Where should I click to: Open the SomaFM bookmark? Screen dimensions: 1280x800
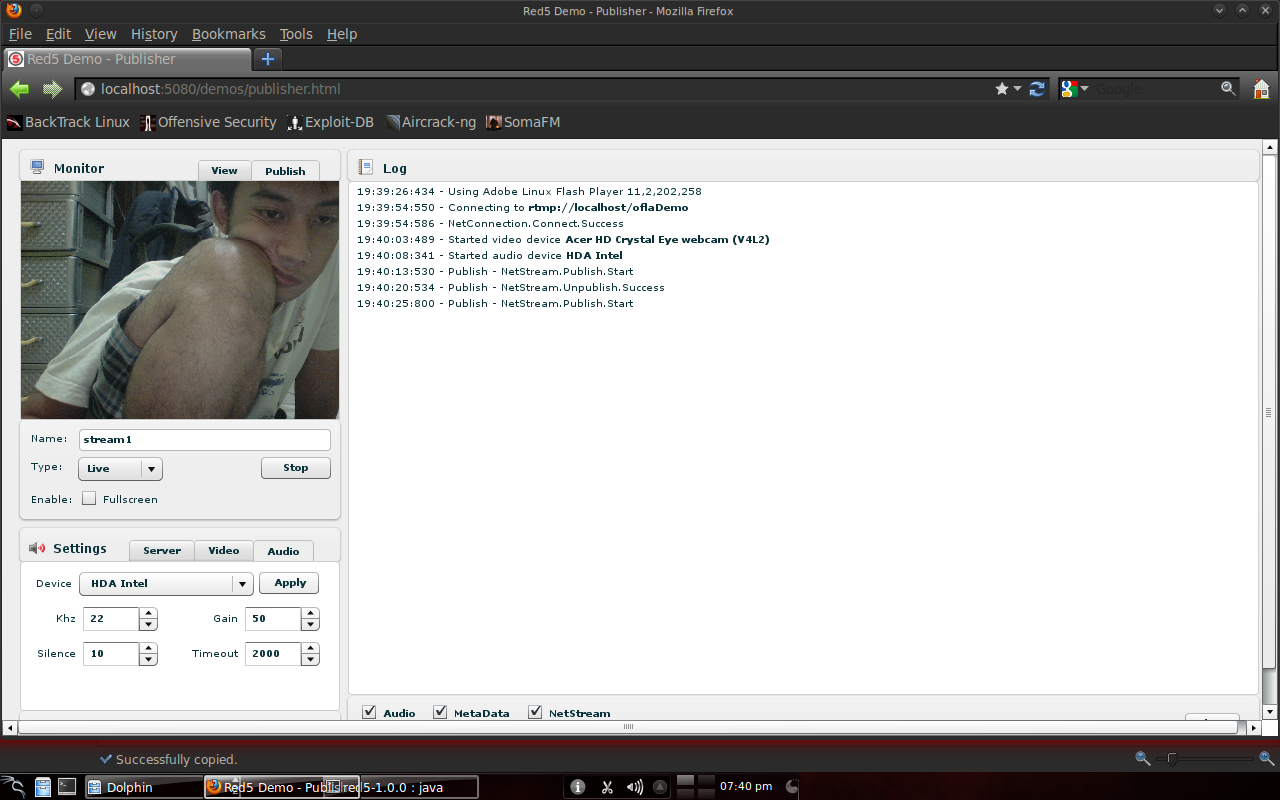(x=523, y=122)
